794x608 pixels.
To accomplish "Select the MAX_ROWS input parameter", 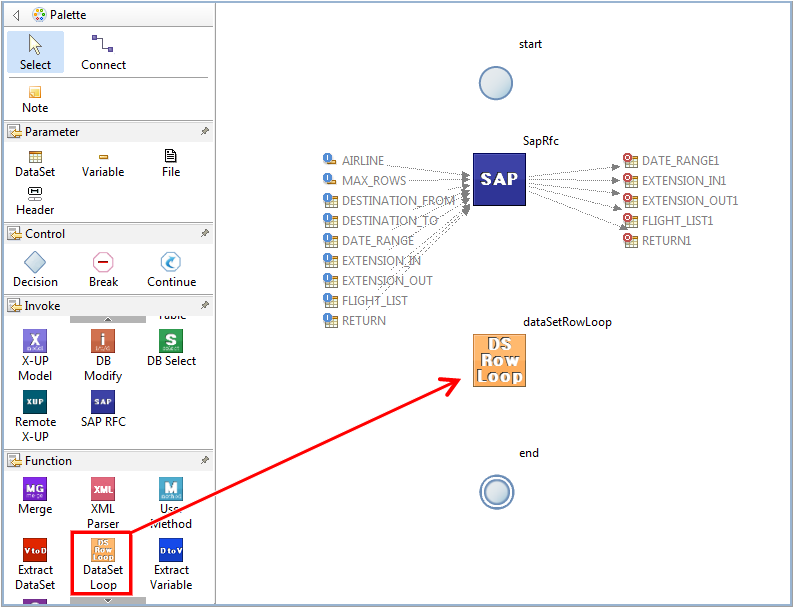I will pos(365,181).
